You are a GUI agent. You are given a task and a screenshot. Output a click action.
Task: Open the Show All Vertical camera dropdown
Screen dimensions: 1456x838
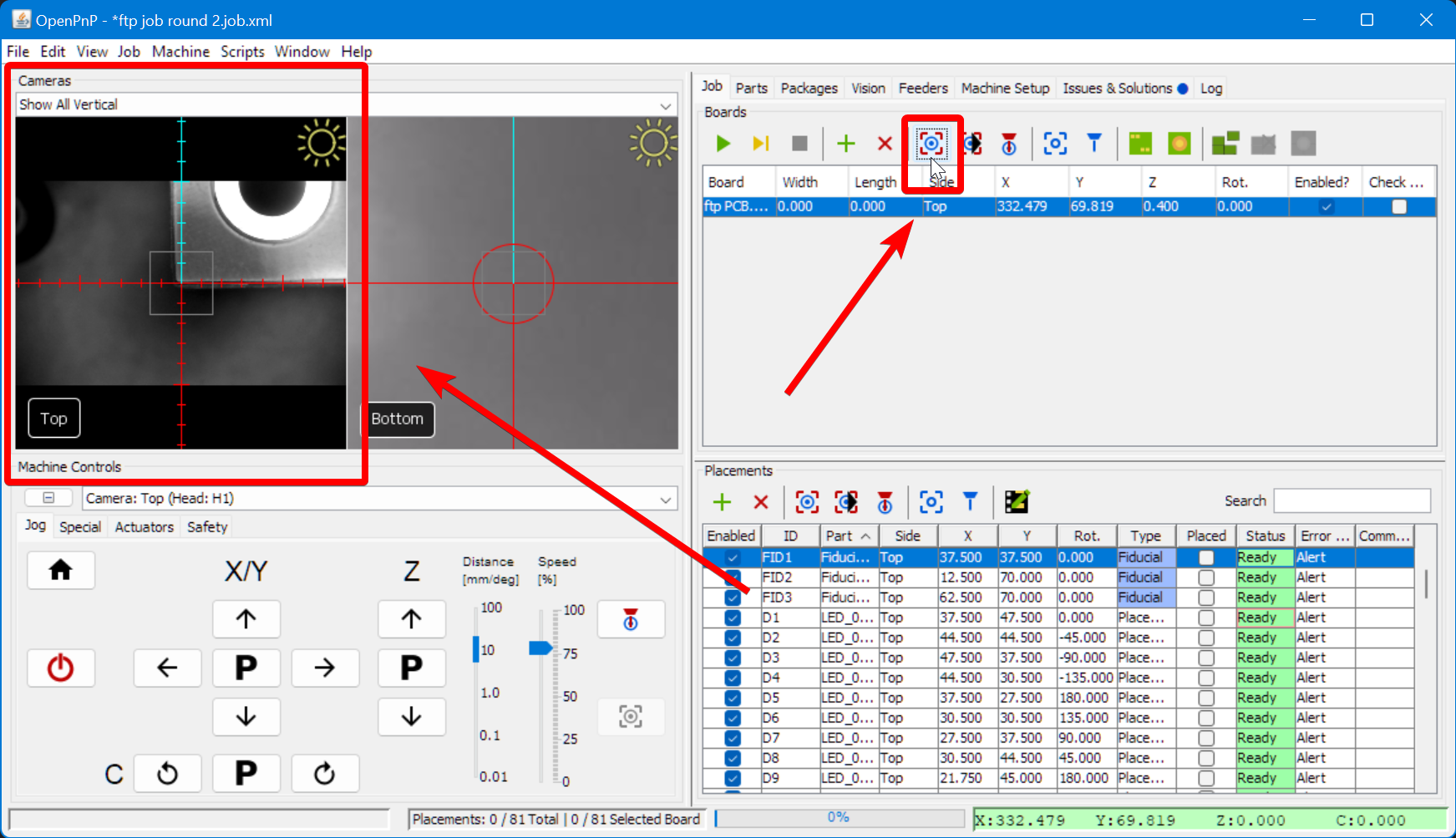pos(665,105)
